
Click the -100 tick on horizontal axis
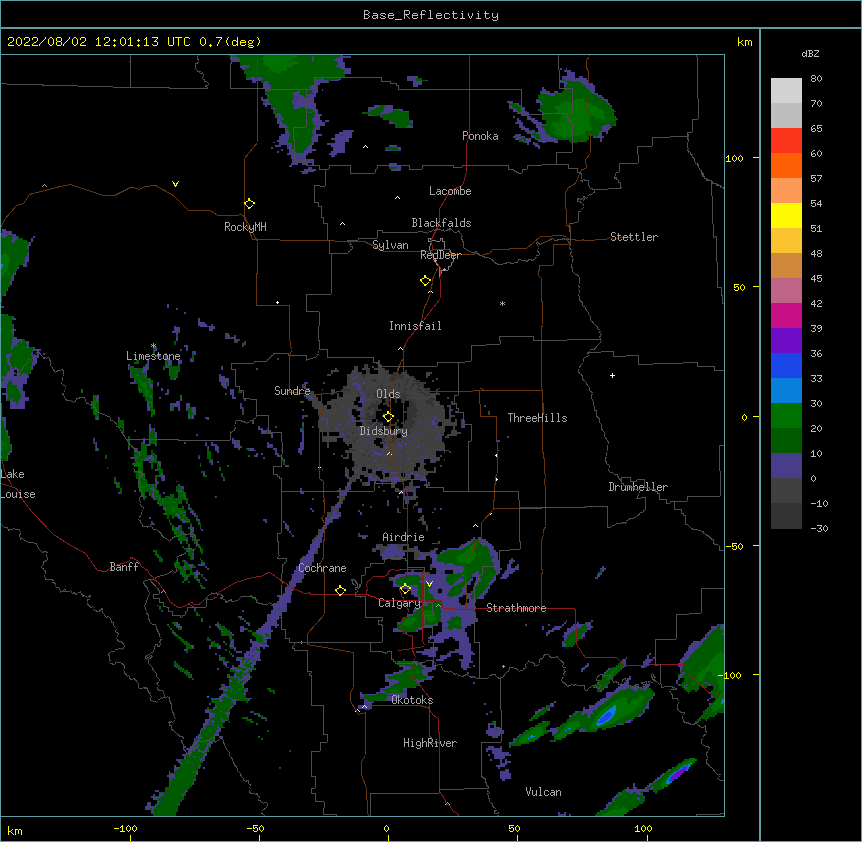(x=125, y=829)
